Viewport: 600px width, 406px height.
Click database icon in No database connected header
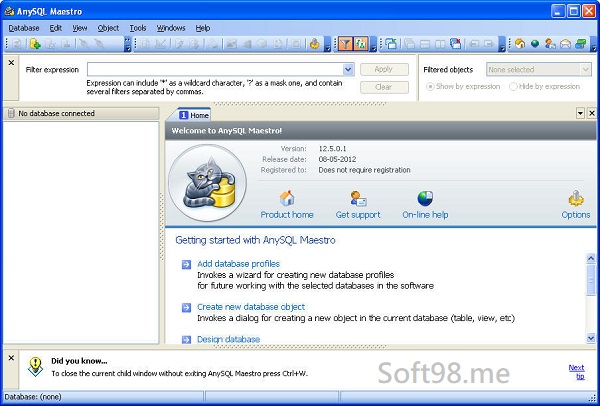coord(11,113)
